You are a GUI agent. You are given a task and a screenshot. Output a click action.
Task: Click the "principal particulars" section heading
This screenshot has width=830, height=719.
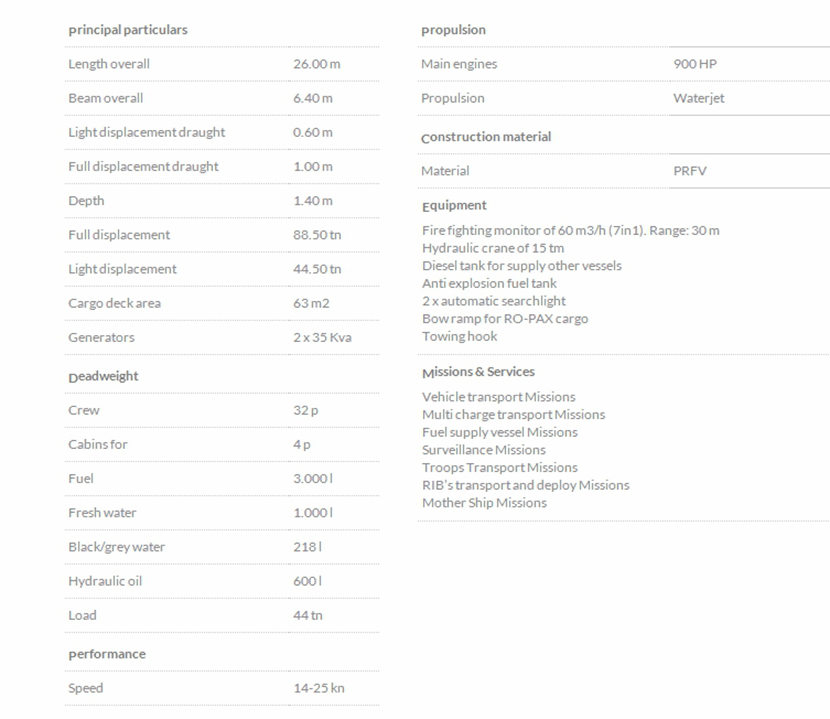(x=127, y=30)
